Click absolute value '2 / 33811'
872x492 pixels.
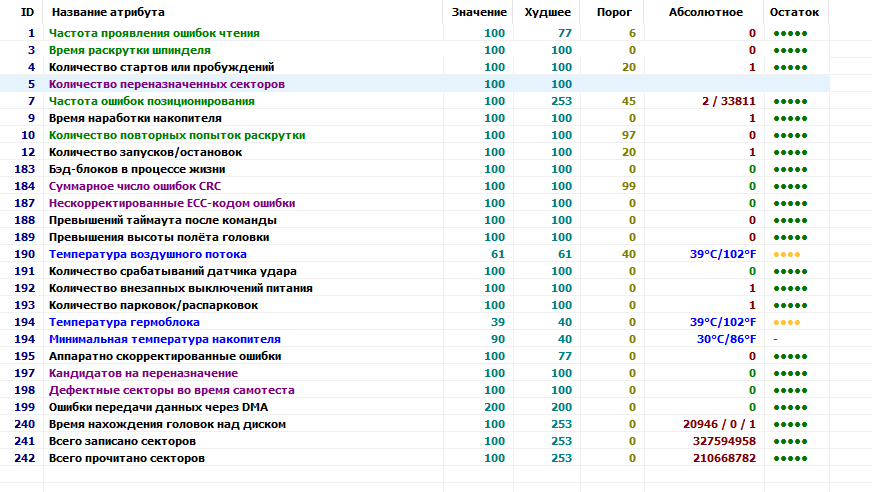pyautogui.click(x=729, y=101)
